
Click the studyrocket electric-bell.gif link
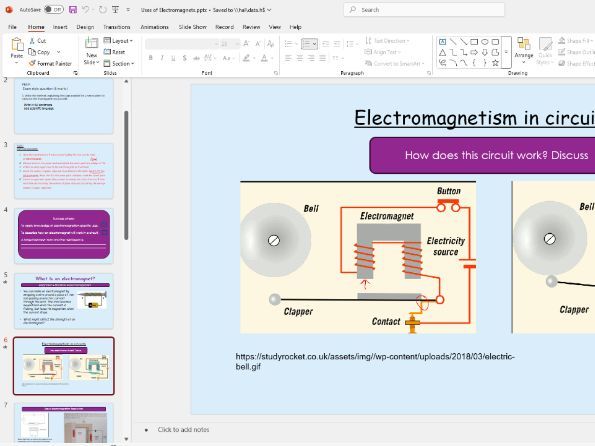click(x=375, y=361)
